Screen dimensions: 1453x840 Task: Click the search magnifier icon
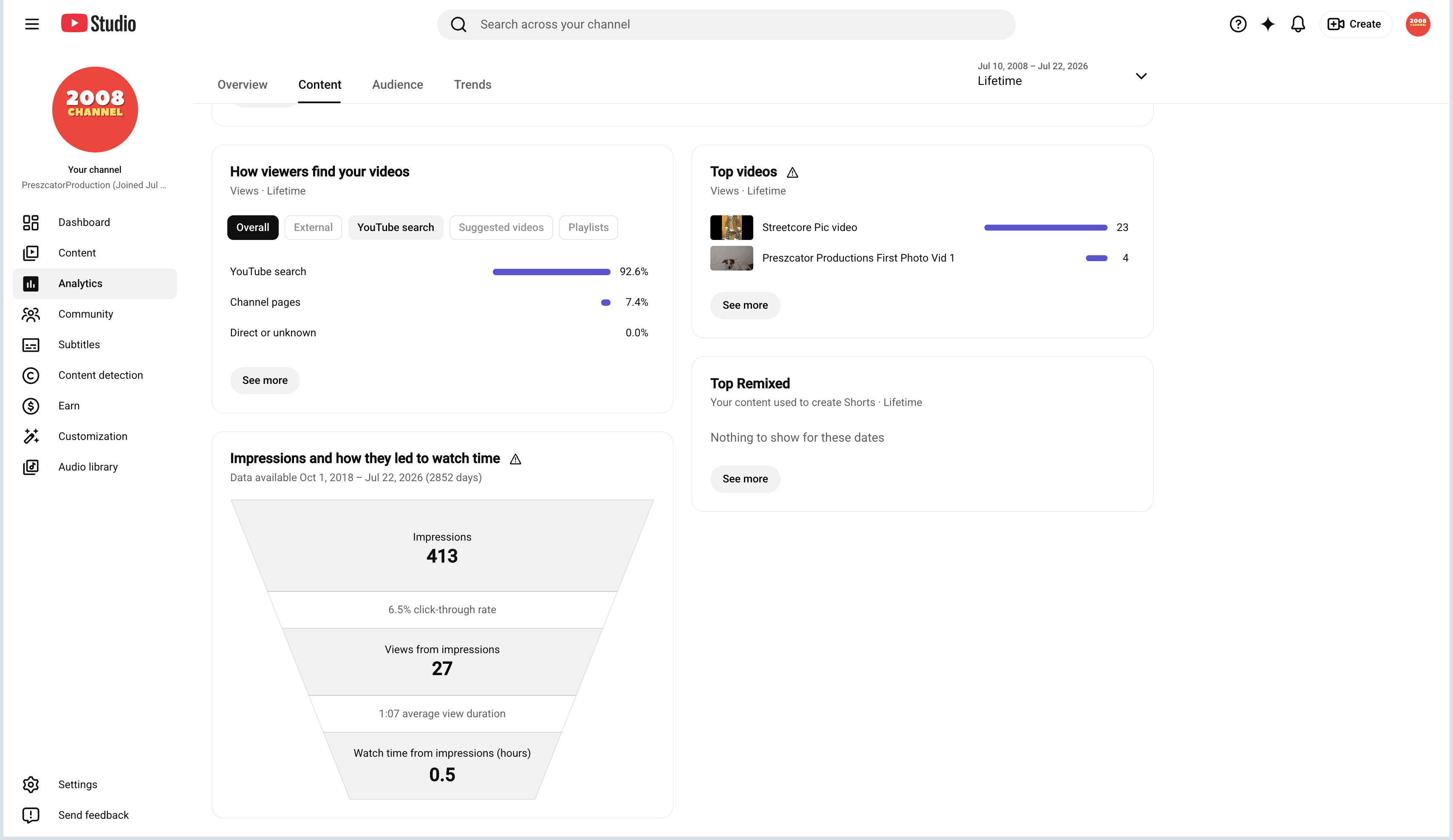click(x=458, y=24)
